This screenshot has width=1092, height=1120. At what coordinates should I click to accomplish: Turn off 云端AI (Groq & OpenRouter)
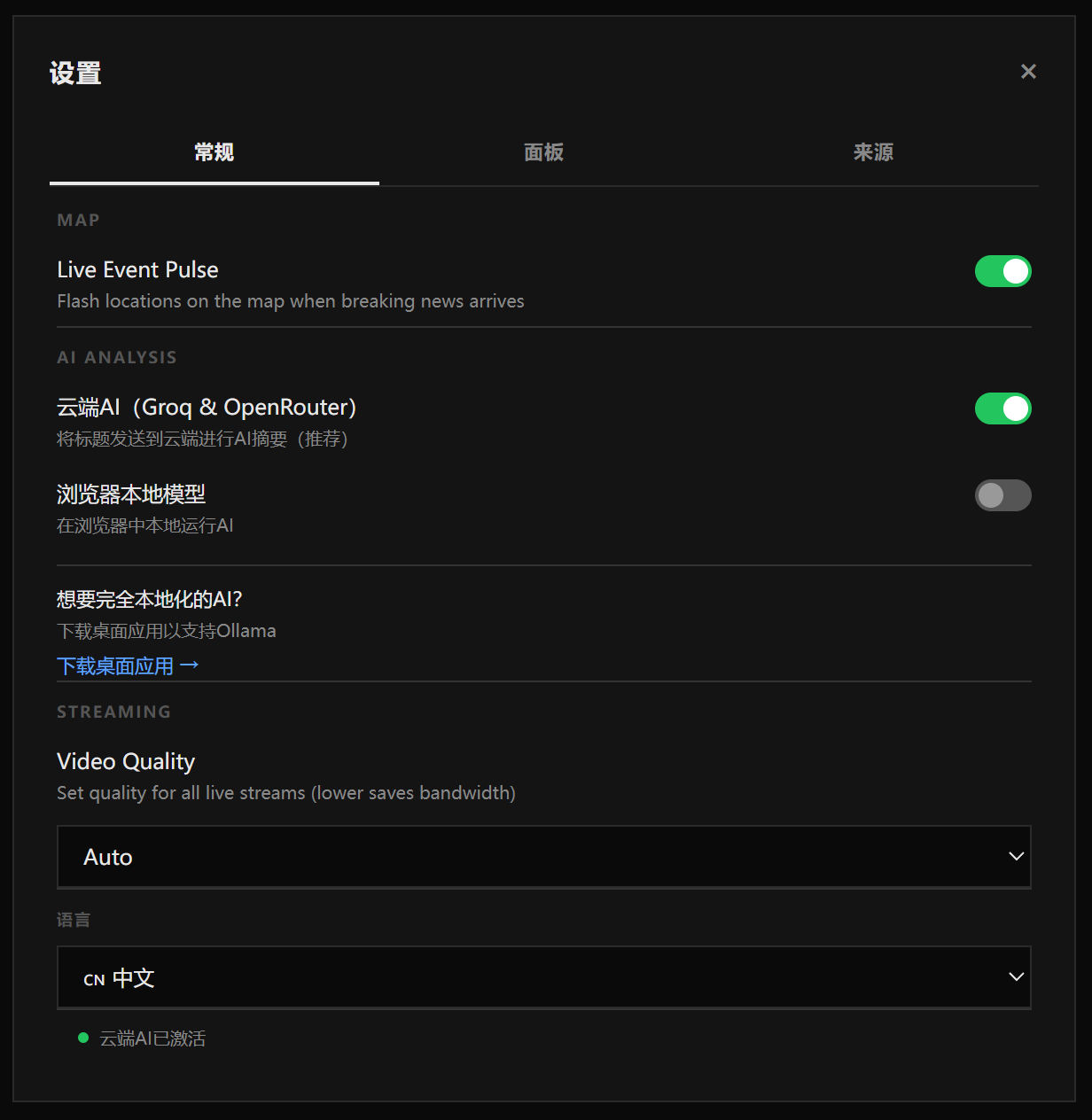(1002, 408)
